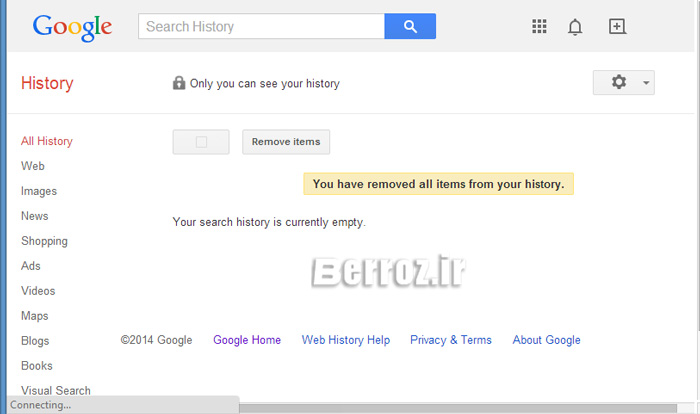Click the share plus icon
700x414 pixels.
(617, 27)
